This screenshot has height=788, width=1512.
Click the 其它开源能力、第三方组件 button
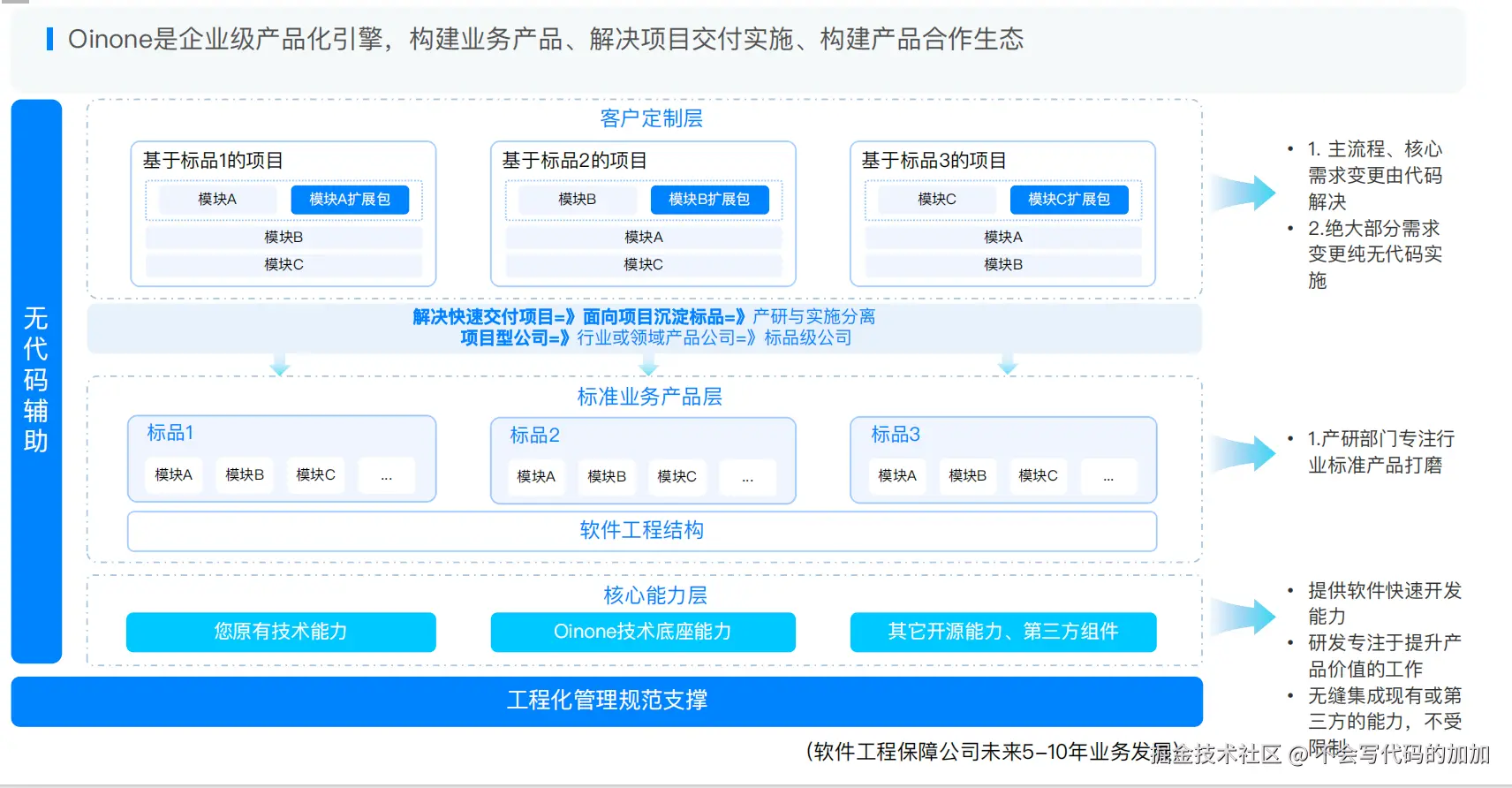coord(1003,633)
